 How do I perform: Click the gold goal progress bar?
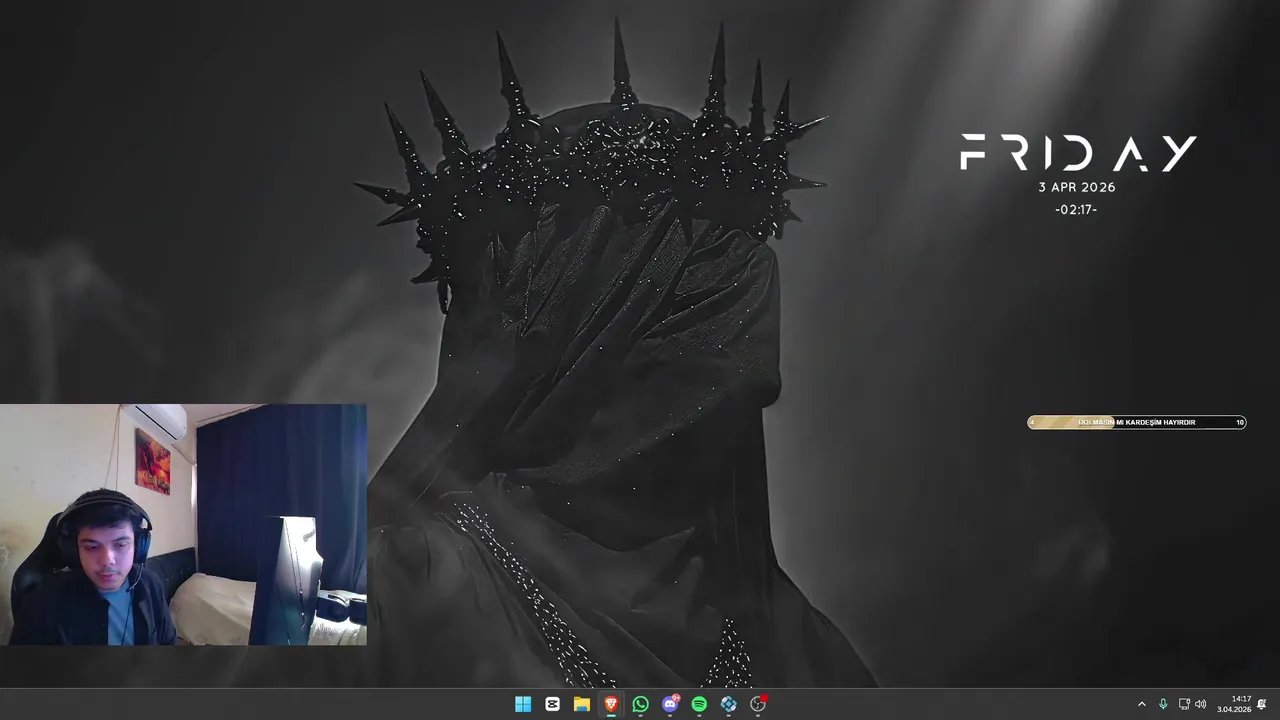[x=1137, y=422]
